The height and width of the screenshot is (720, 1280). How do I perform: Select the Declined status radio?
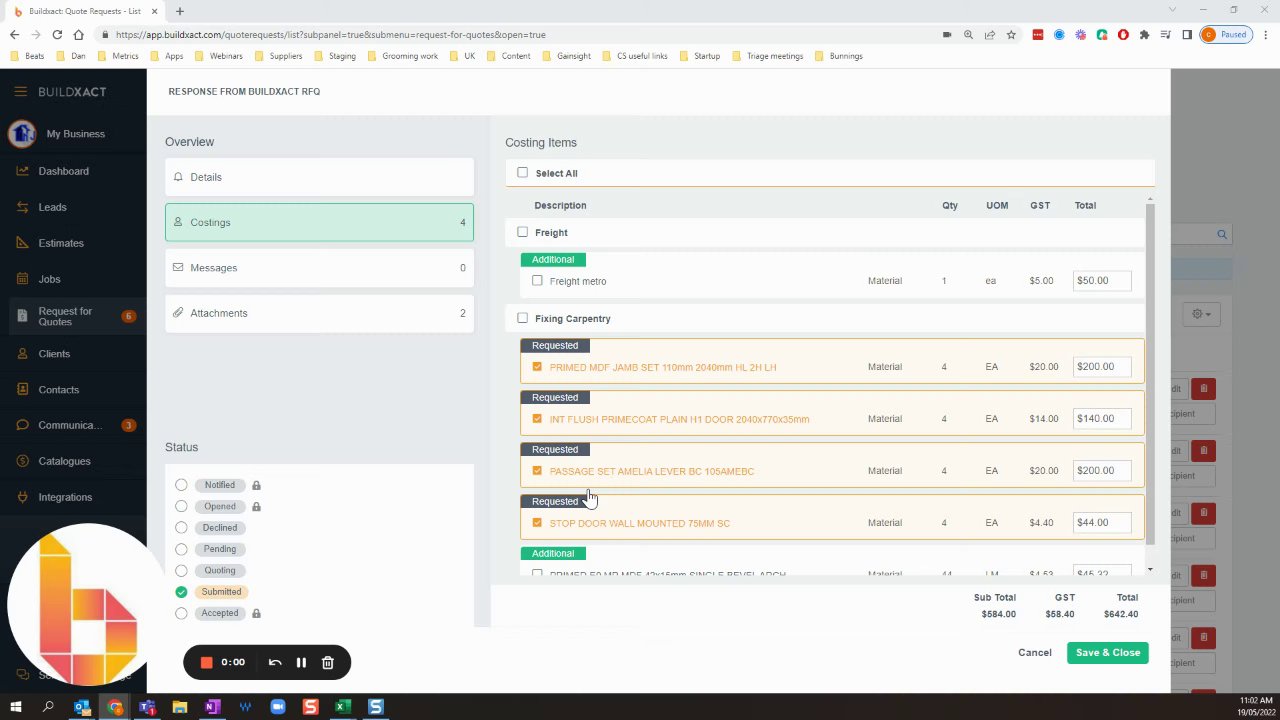click(181, 528)
